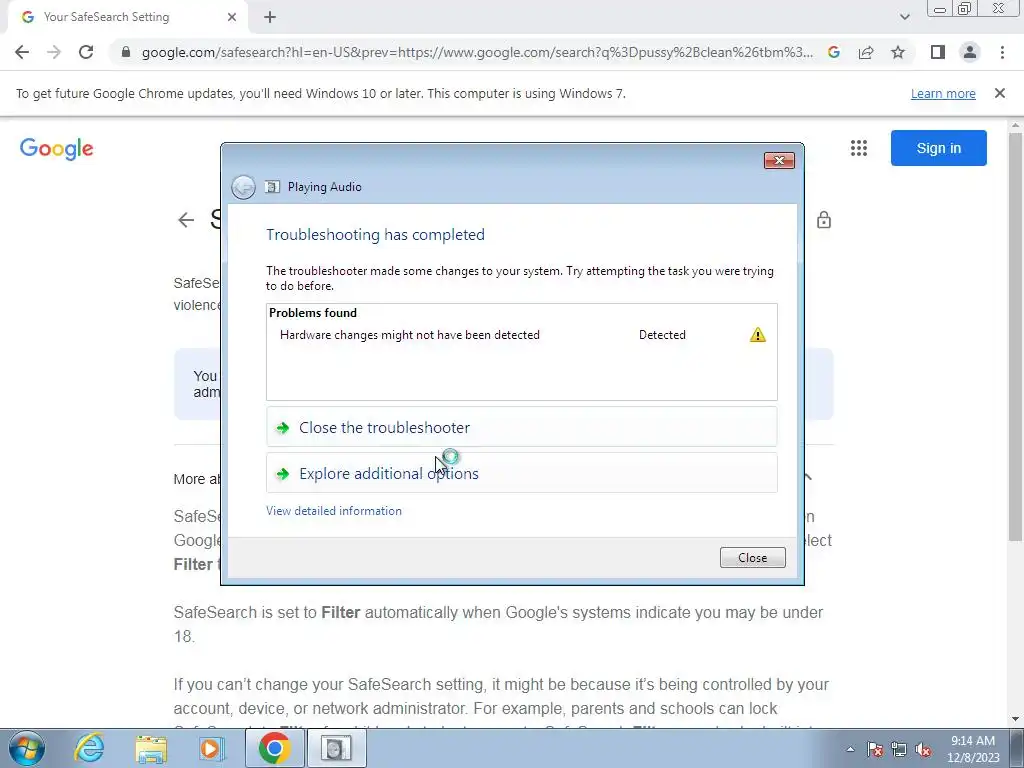Click the SafeSearch page back arrow
Screen dimensions: 1024x768
pyautogui.click(x=186, y=220)
